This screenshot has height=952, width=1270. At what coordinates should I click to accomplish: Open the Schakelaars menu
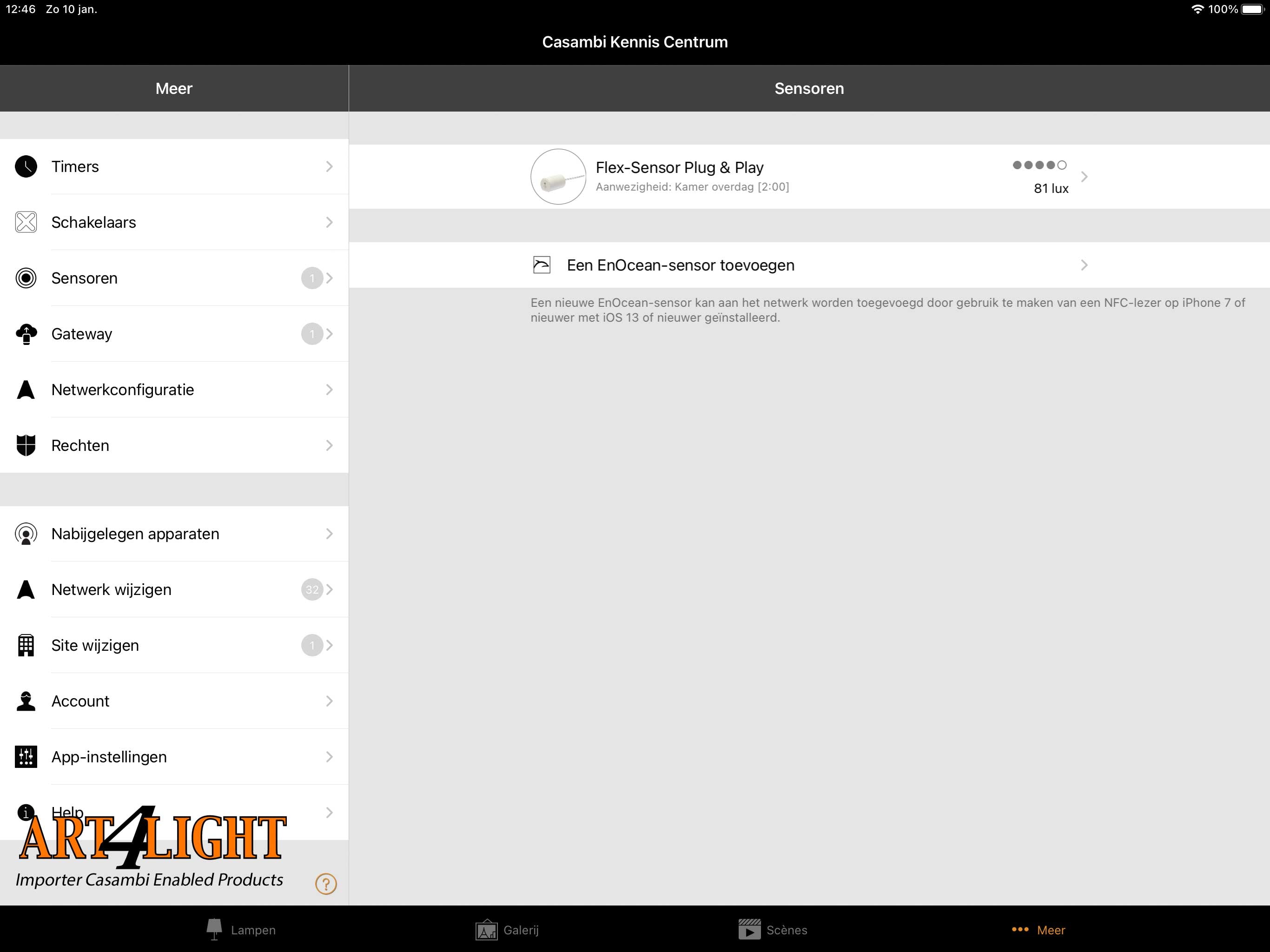[x=174, y=222]
